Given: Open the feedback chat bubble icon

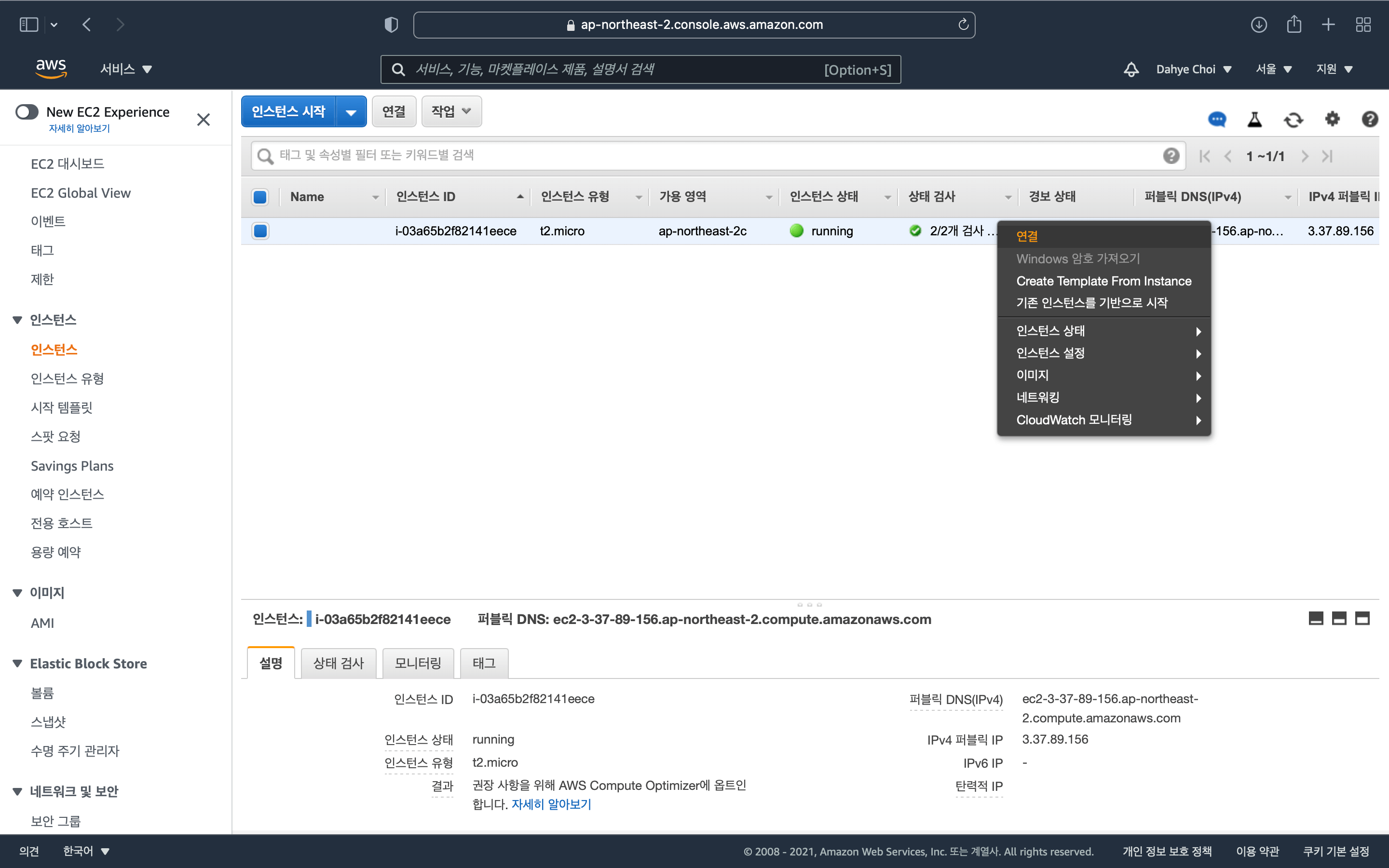Looking at the screenshot, I should (x=1217, y=120).
